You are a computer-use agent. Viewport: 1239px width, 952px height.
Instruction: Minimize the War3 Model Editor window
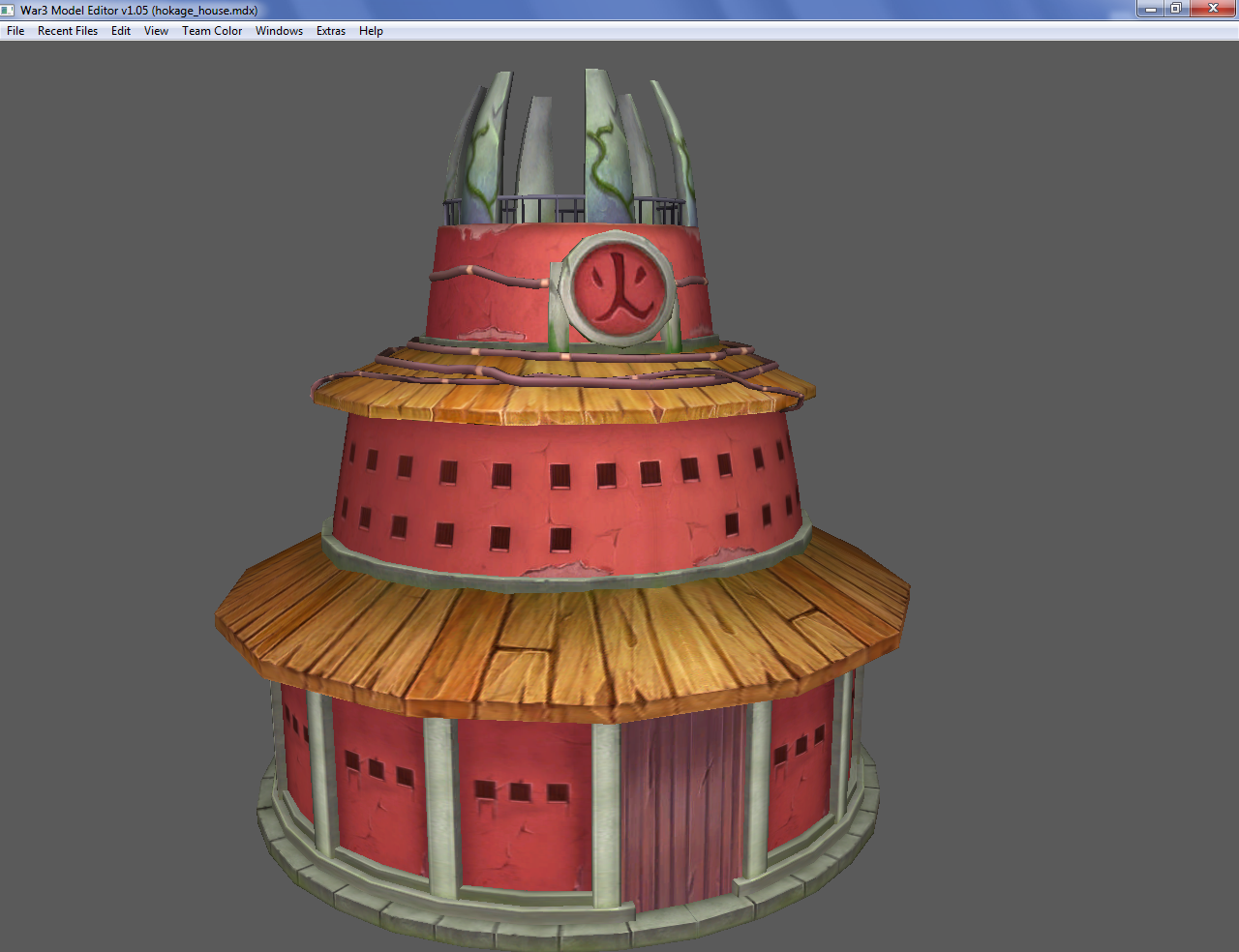click(x=1150, y=9)
